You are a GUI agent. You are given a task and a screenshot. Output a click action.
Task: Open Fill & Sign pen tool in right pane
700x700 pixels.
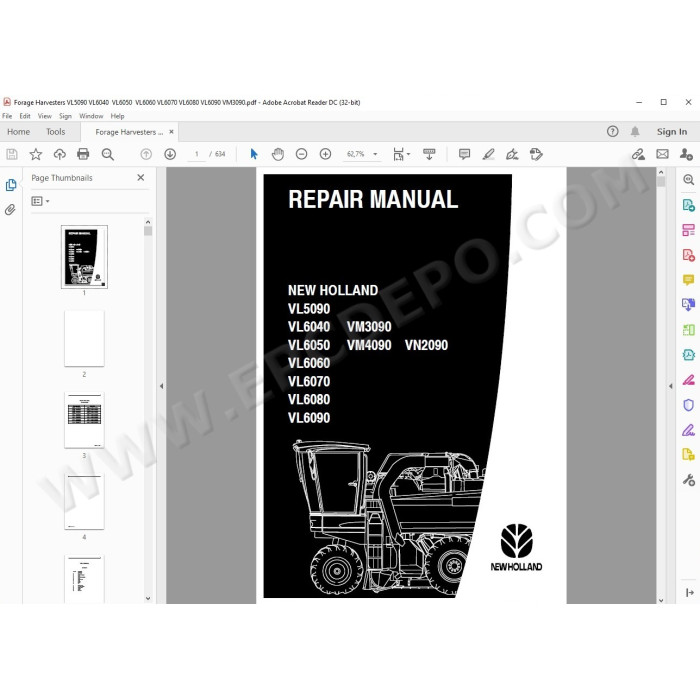[688, 430]
